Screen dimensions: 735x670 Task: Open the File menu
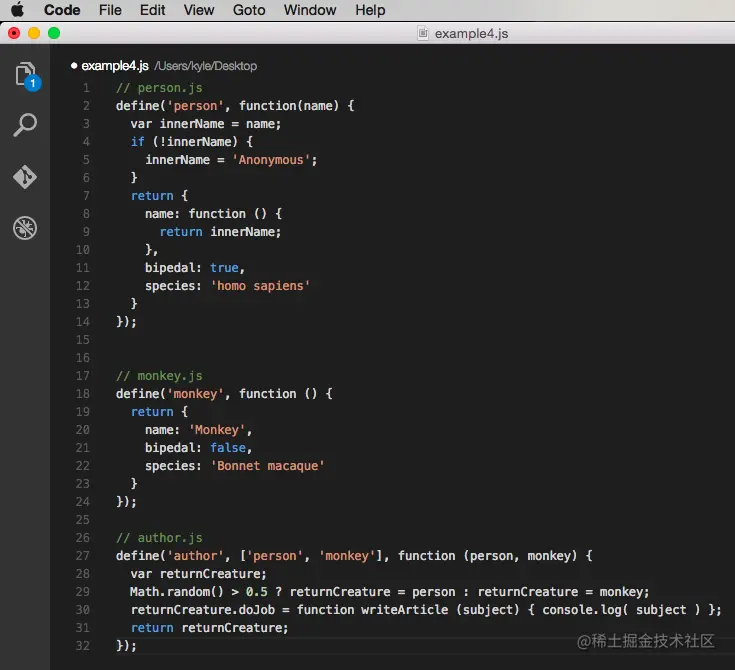coord(110,10)
